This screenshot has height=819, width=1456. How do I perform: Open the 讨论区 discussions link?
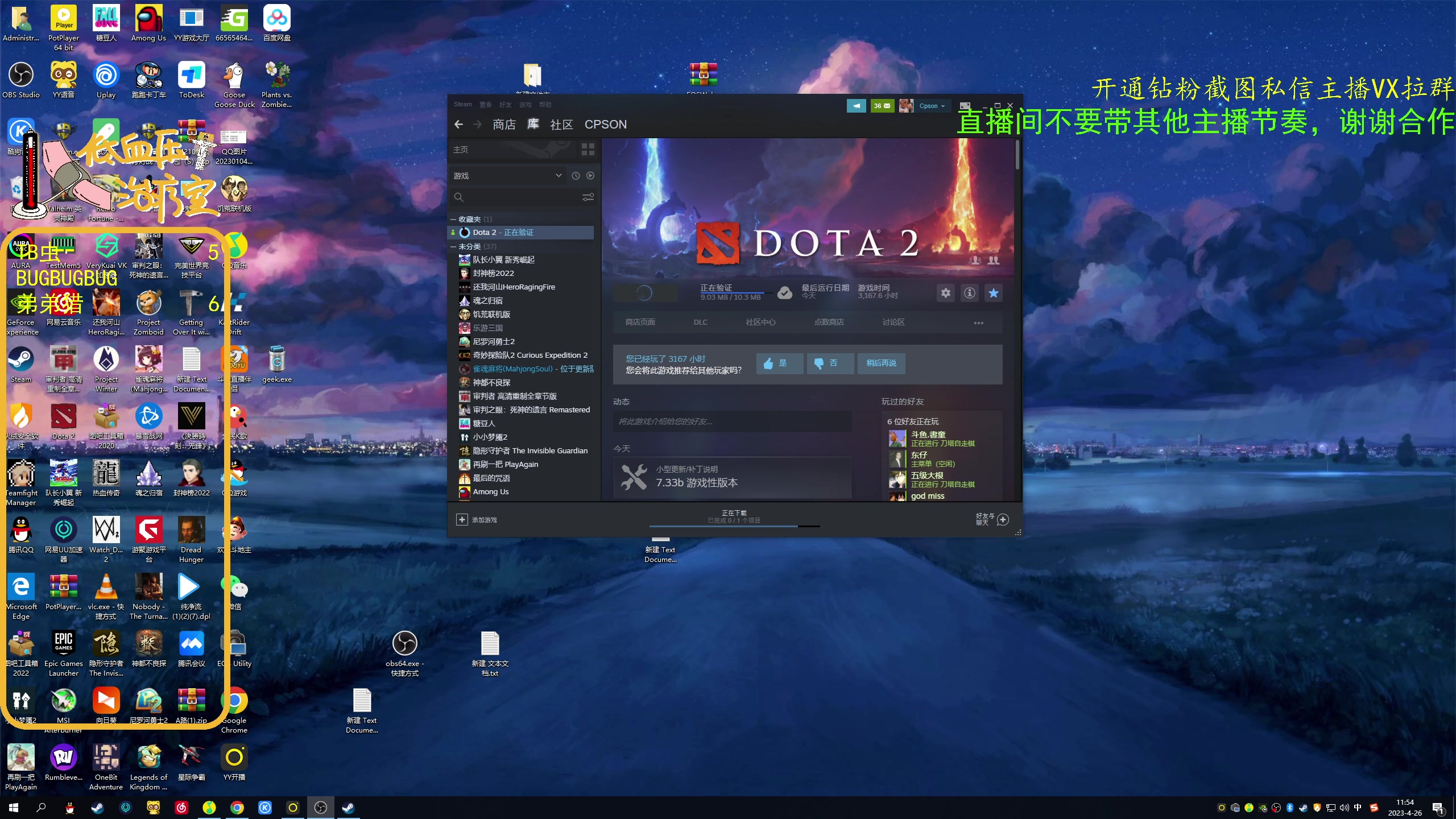[x=894, y=322]
